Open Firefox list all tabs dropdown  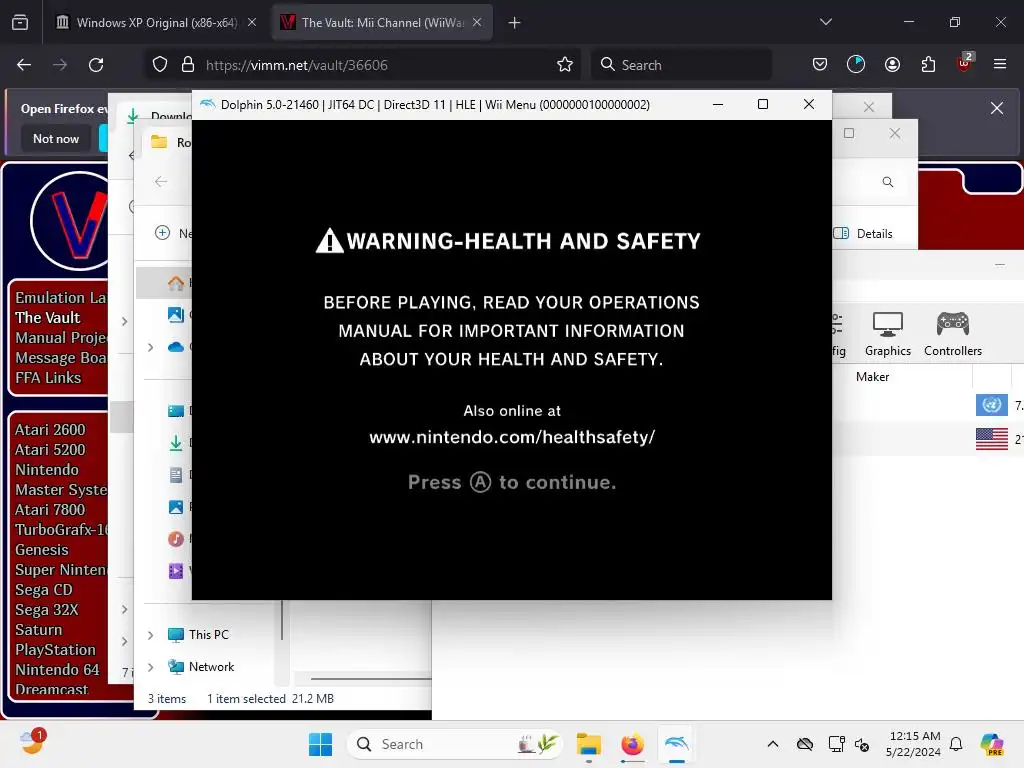pyautogui.click(x=825, y=22)
